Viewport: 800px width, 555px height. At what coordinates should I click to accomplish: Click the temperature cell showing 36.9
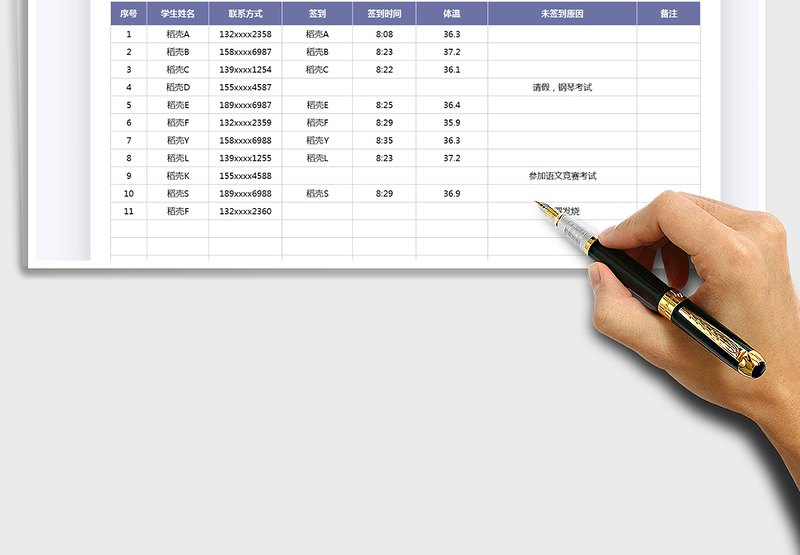coord(451,193)
